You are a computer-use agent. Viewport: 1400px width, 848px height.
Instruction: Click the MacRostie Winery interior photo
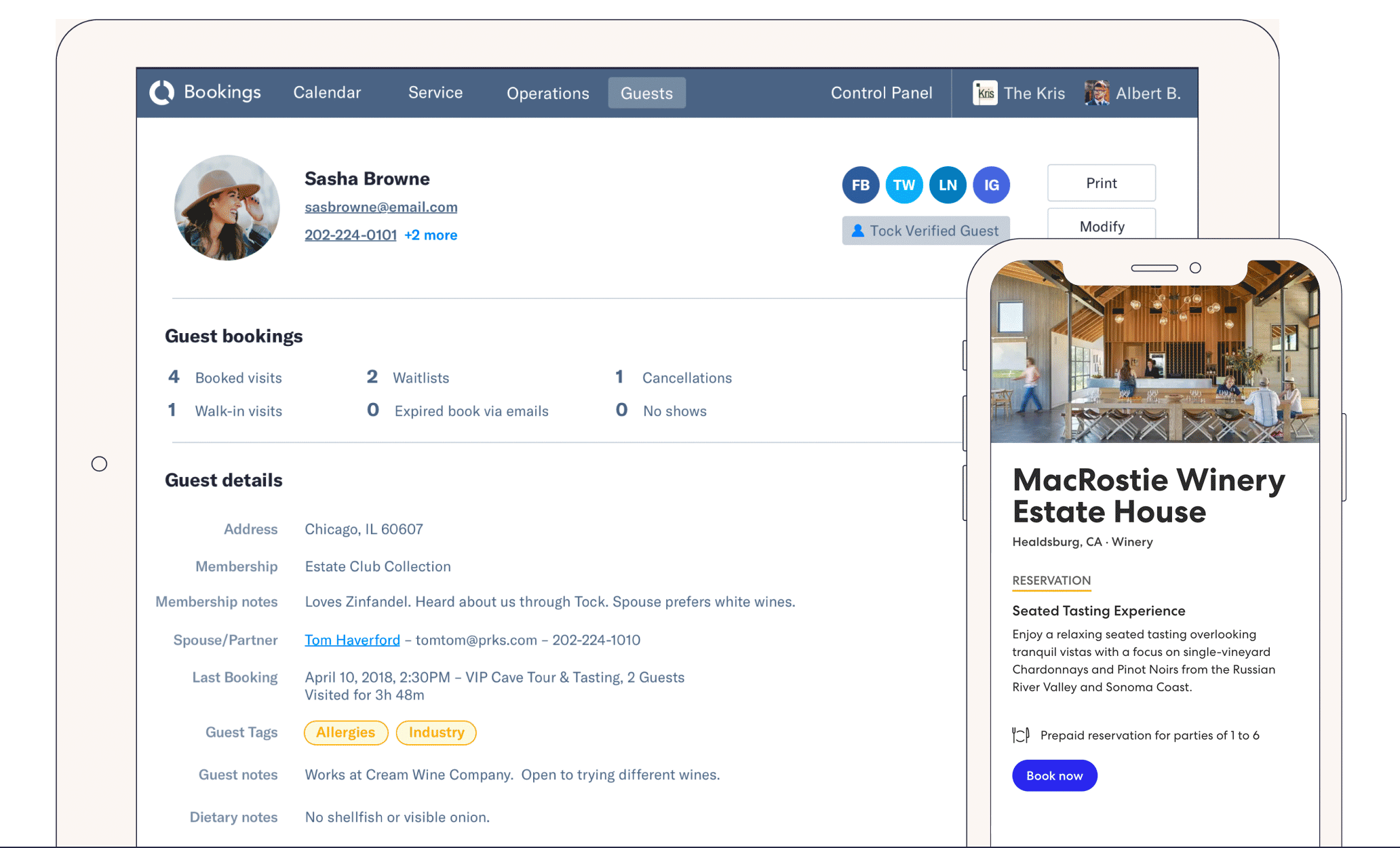(x=1154, y=351)
